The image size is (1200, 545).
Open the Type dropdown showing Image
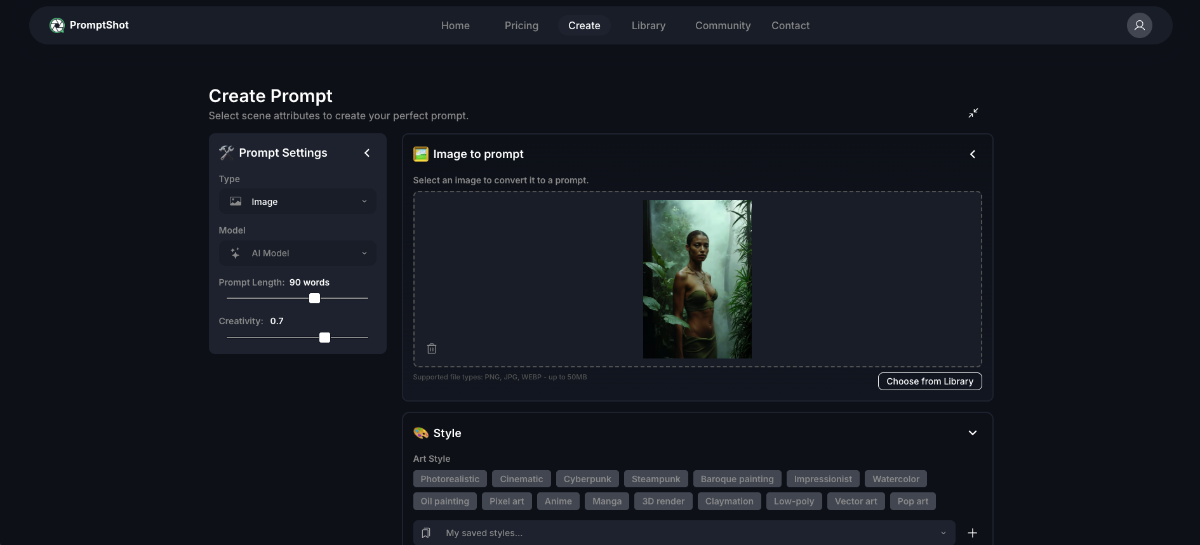click(298, 201)
